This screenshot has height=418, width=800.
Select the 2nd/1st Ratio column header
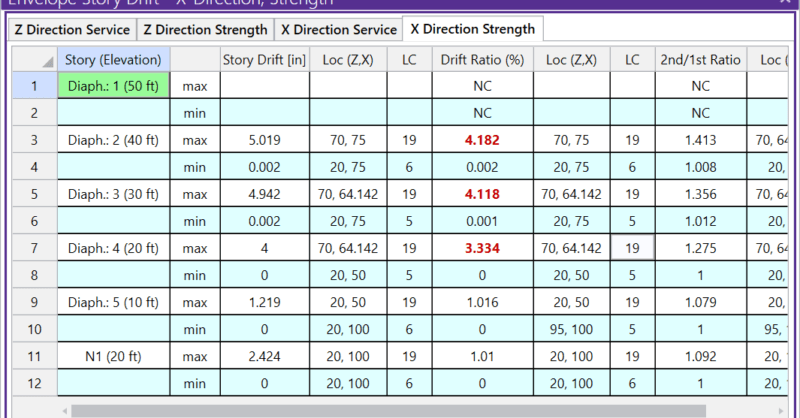(x=700, y=60)
